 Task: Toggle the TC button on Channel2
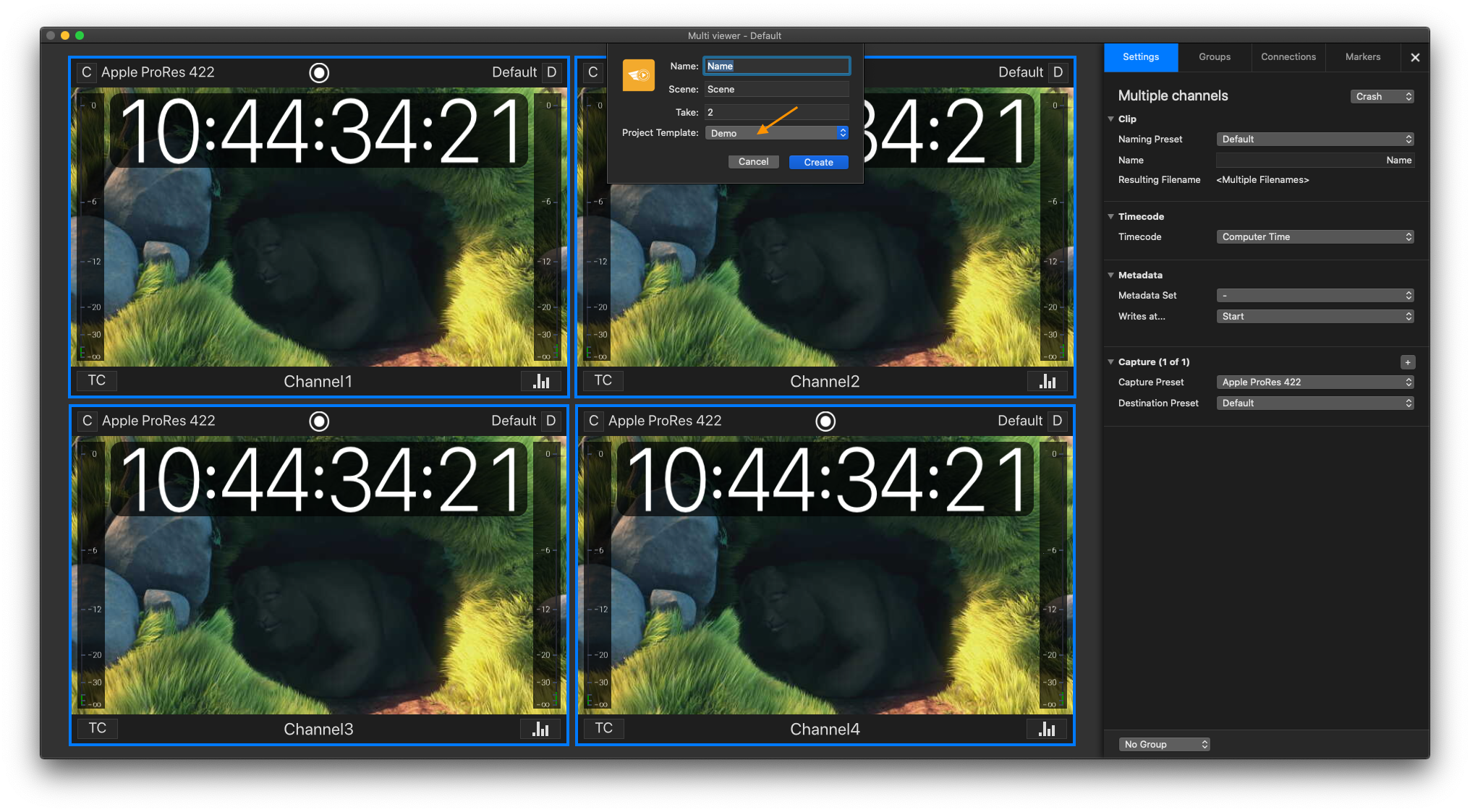click(603, 381)
